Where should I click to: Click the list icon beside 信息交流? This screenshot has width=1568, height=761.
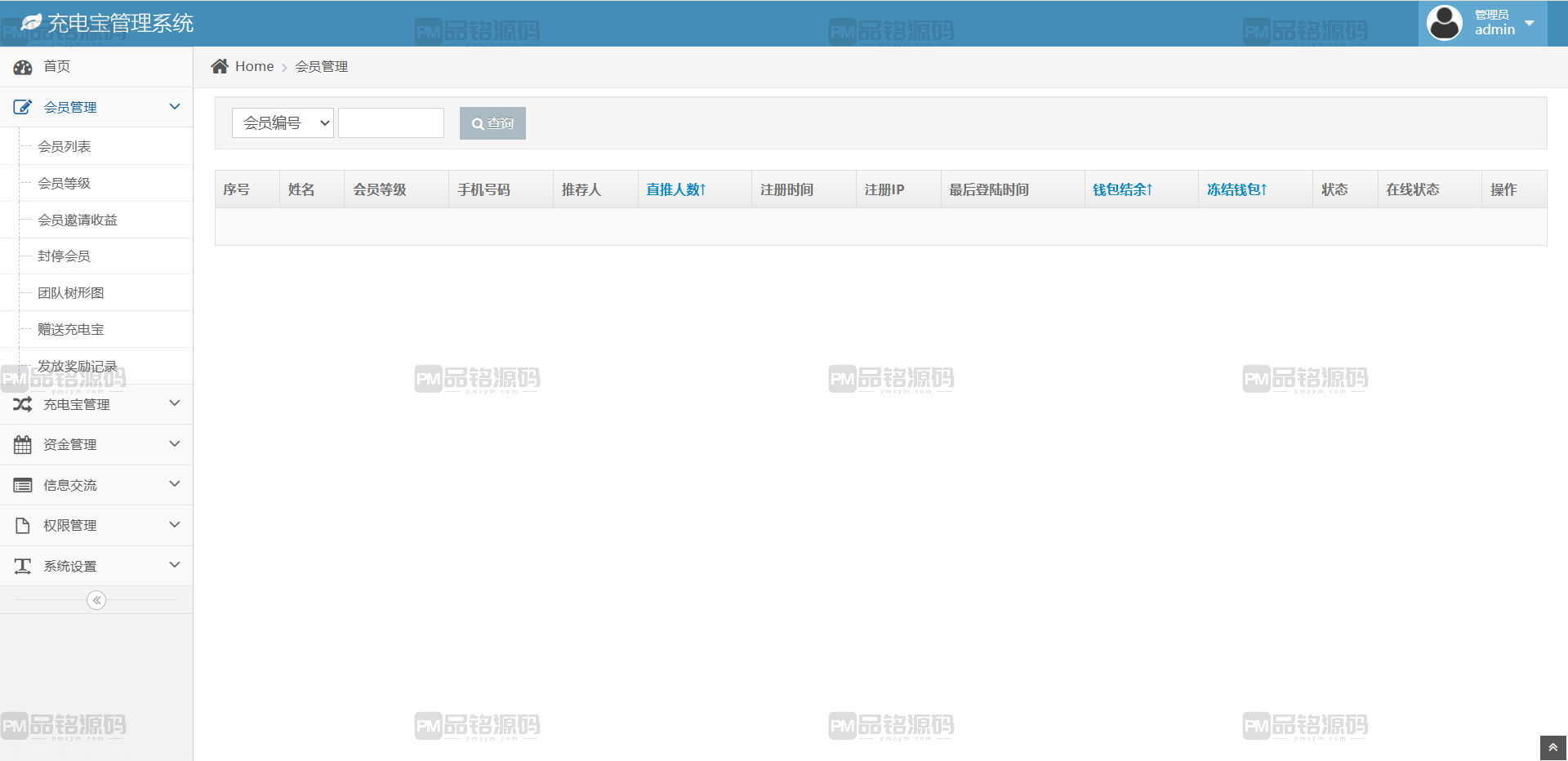point(23,485)
